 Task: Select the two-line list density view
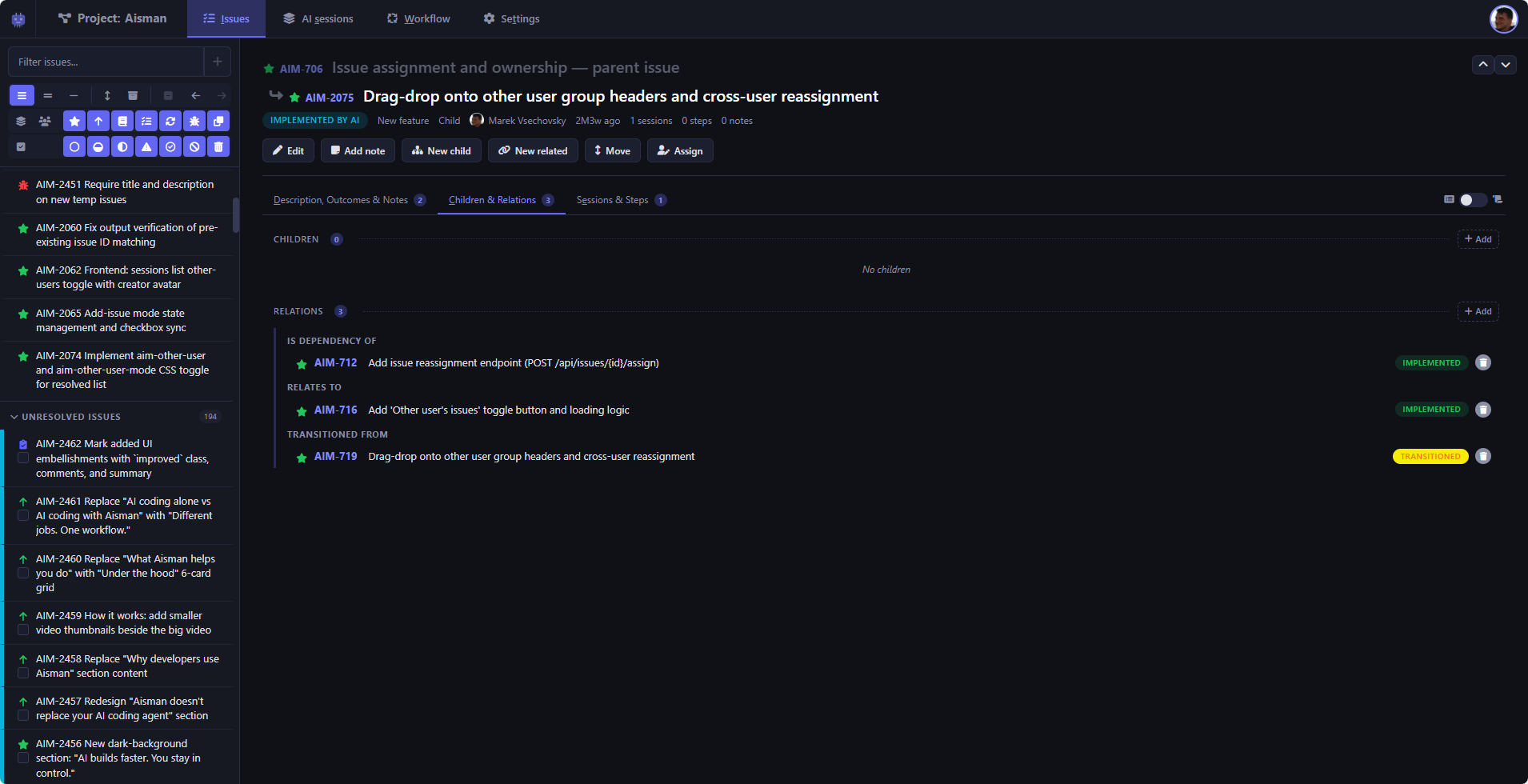click(48, 96)
